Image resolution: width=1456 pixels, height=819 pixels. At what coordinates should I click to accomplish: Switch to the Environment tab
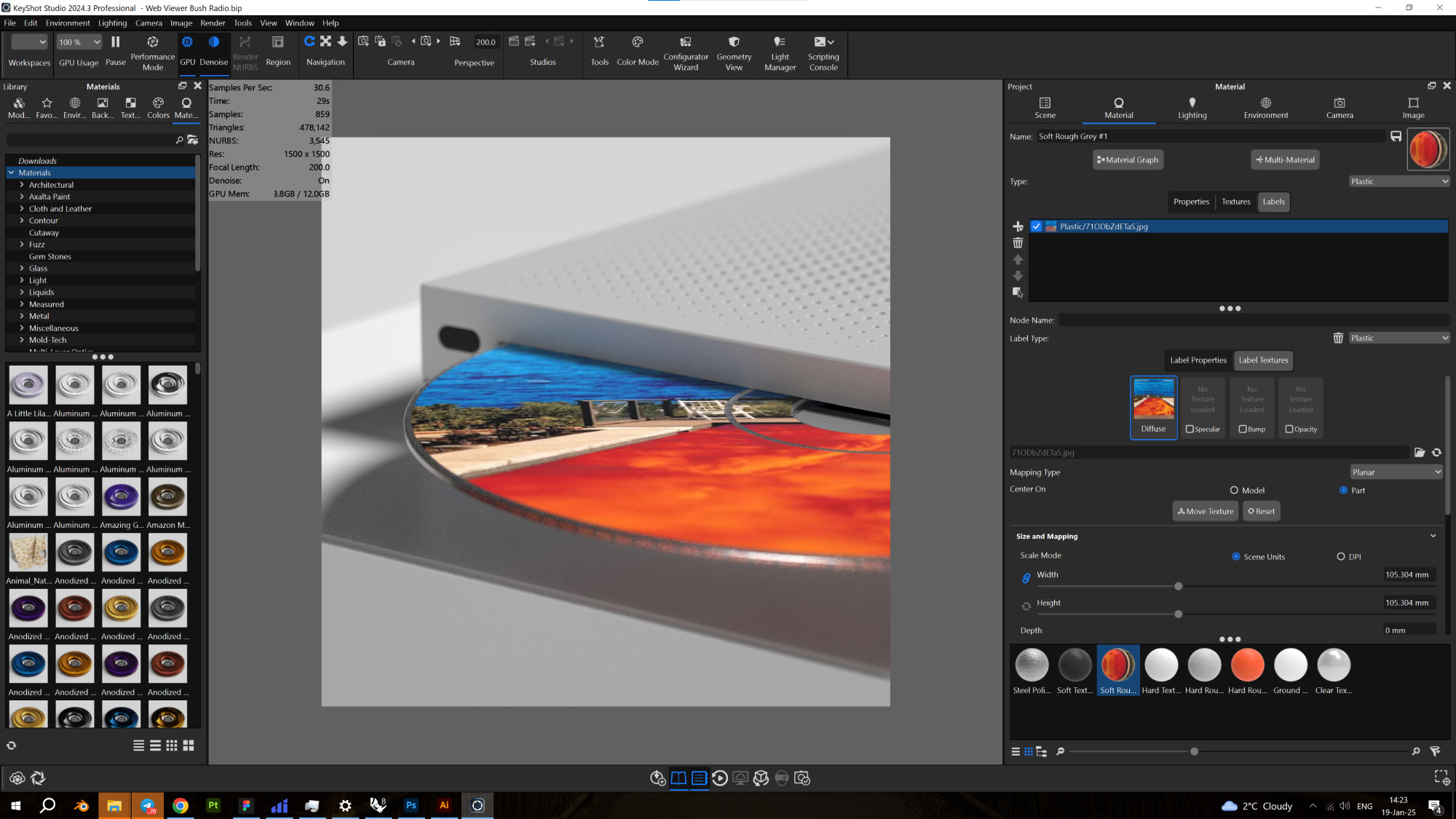pyautogui.click(x=1265, y=107)
